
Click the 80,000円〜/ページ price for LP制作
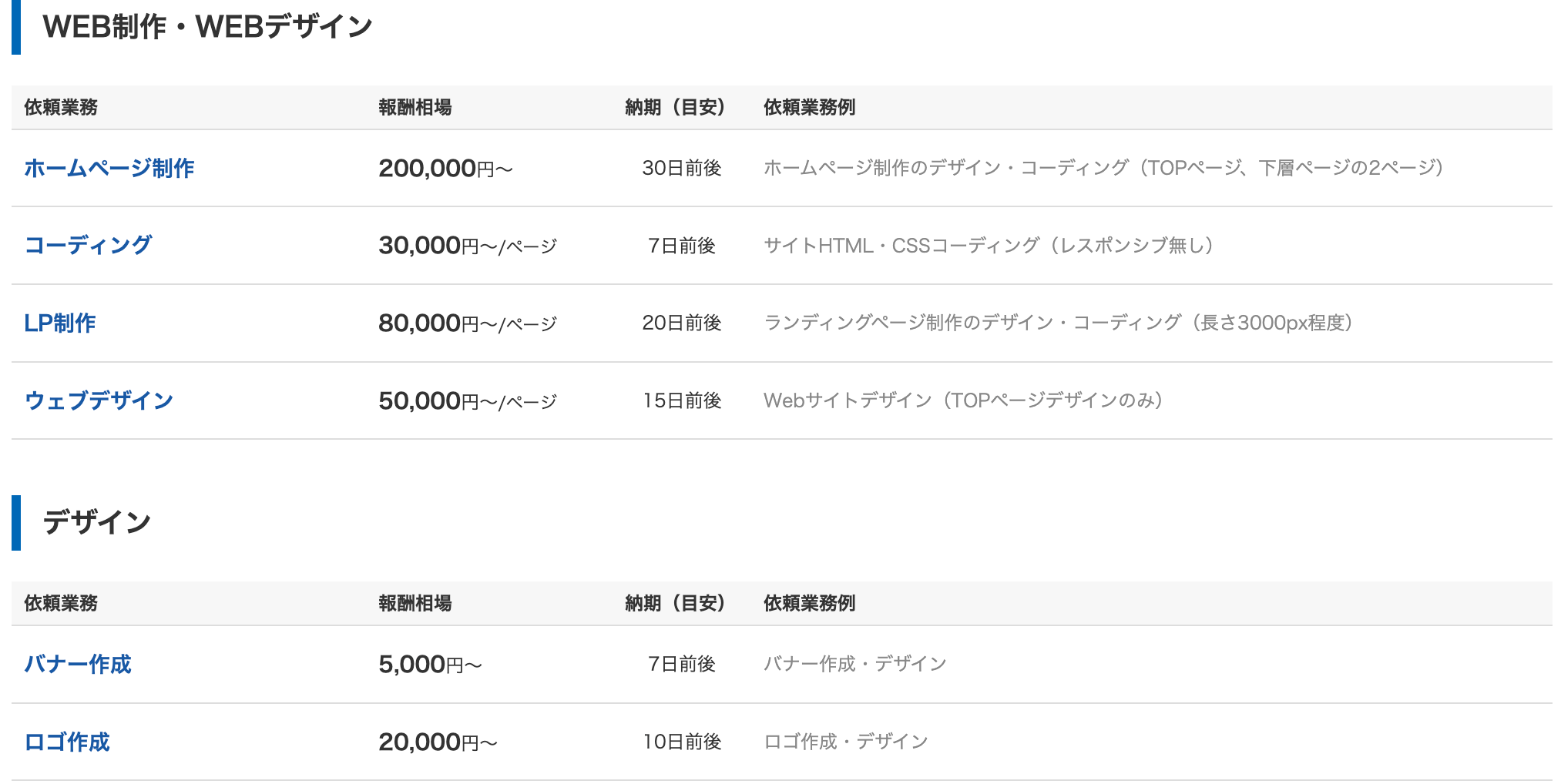click(x=467, y=323)
